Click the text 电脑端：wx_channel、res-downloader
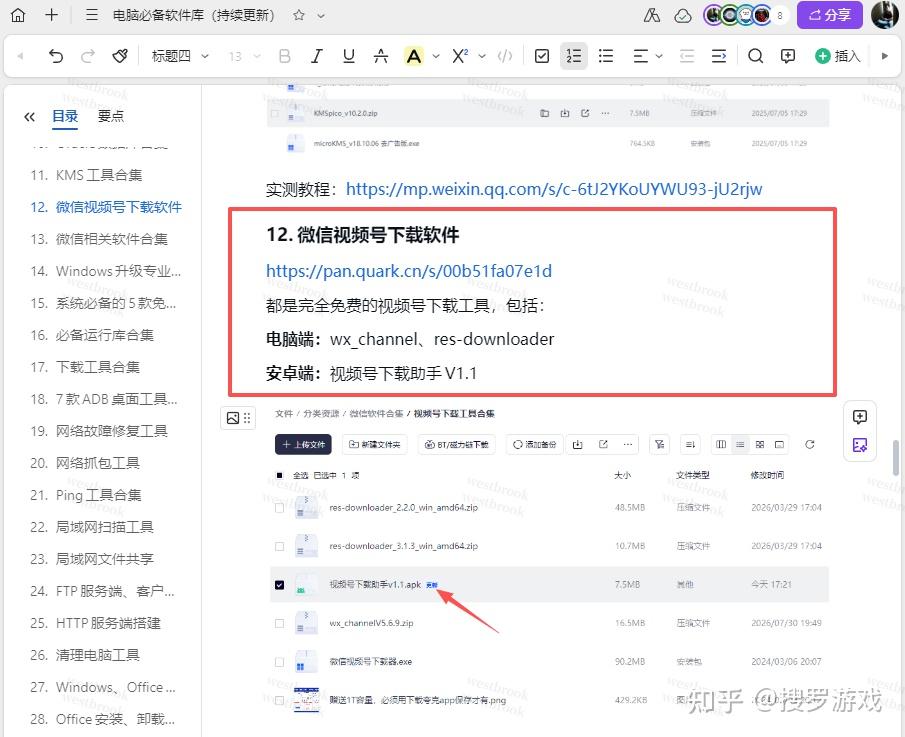 click(410, 339)
